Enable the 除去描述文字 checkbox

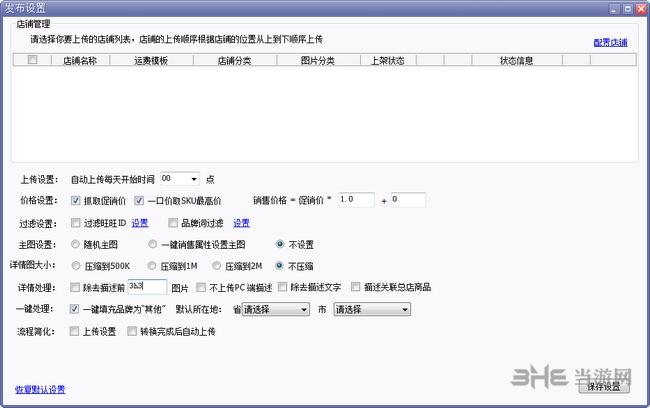pyautogui.click(x=282, y=287)
